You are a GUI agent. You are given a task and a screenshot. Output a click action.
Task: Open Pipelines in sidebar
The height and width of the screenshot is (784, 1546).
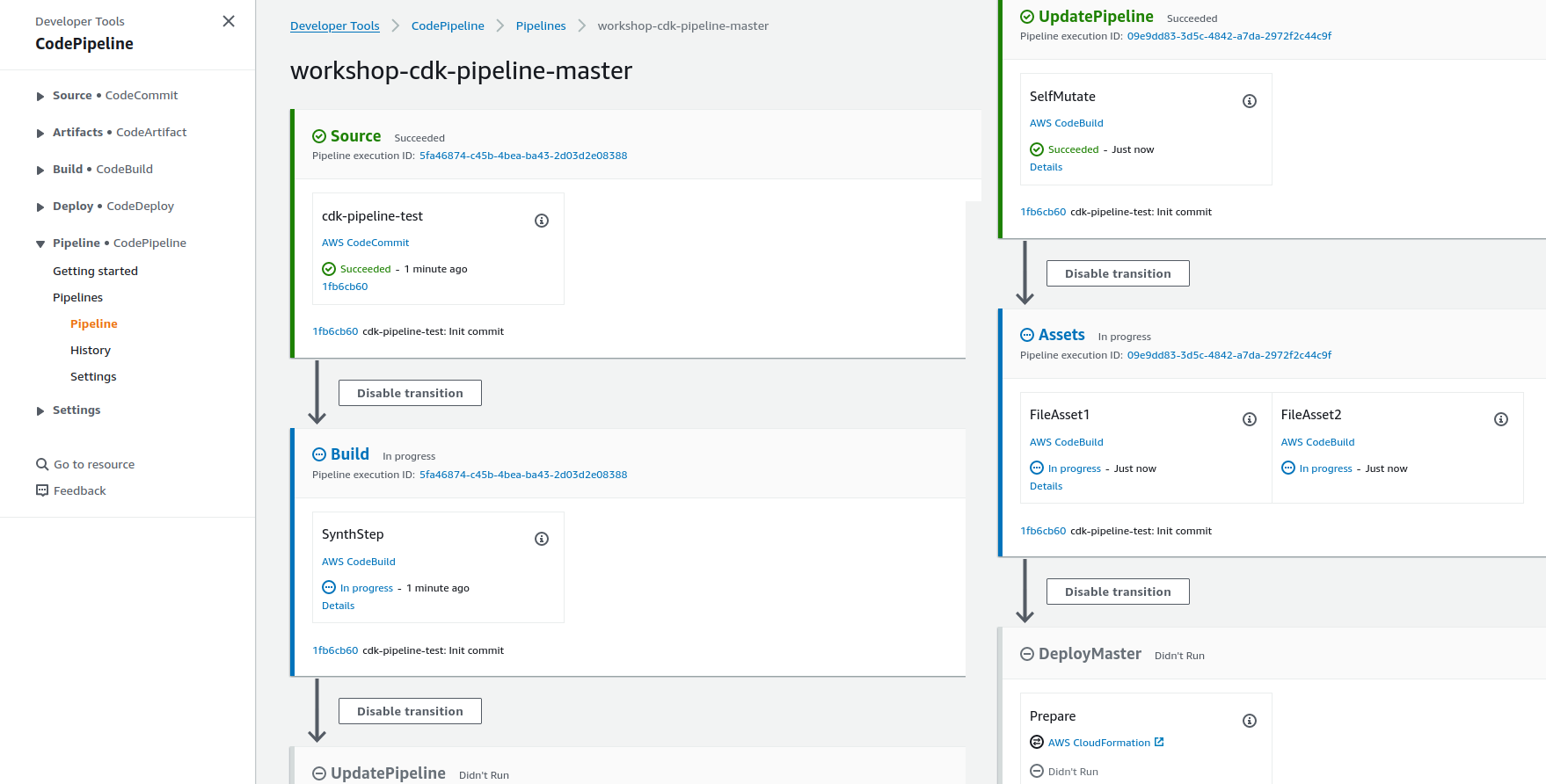pyautogui.click(x=77, y=298)
